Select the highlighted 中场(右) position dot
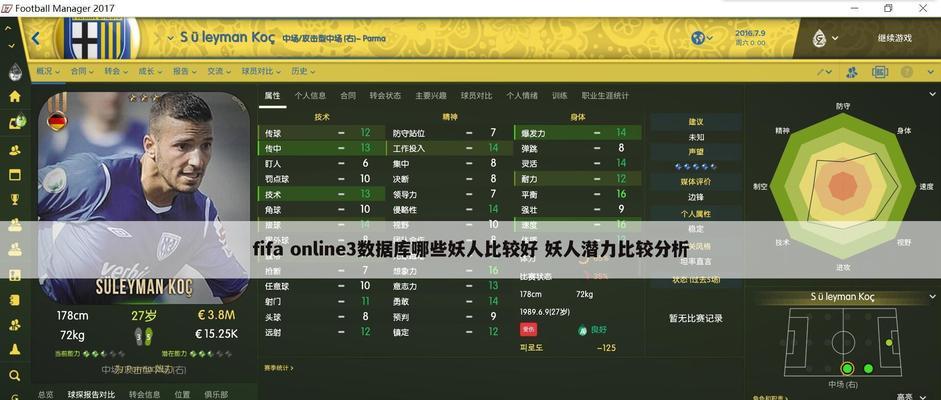 click(847, 368)
